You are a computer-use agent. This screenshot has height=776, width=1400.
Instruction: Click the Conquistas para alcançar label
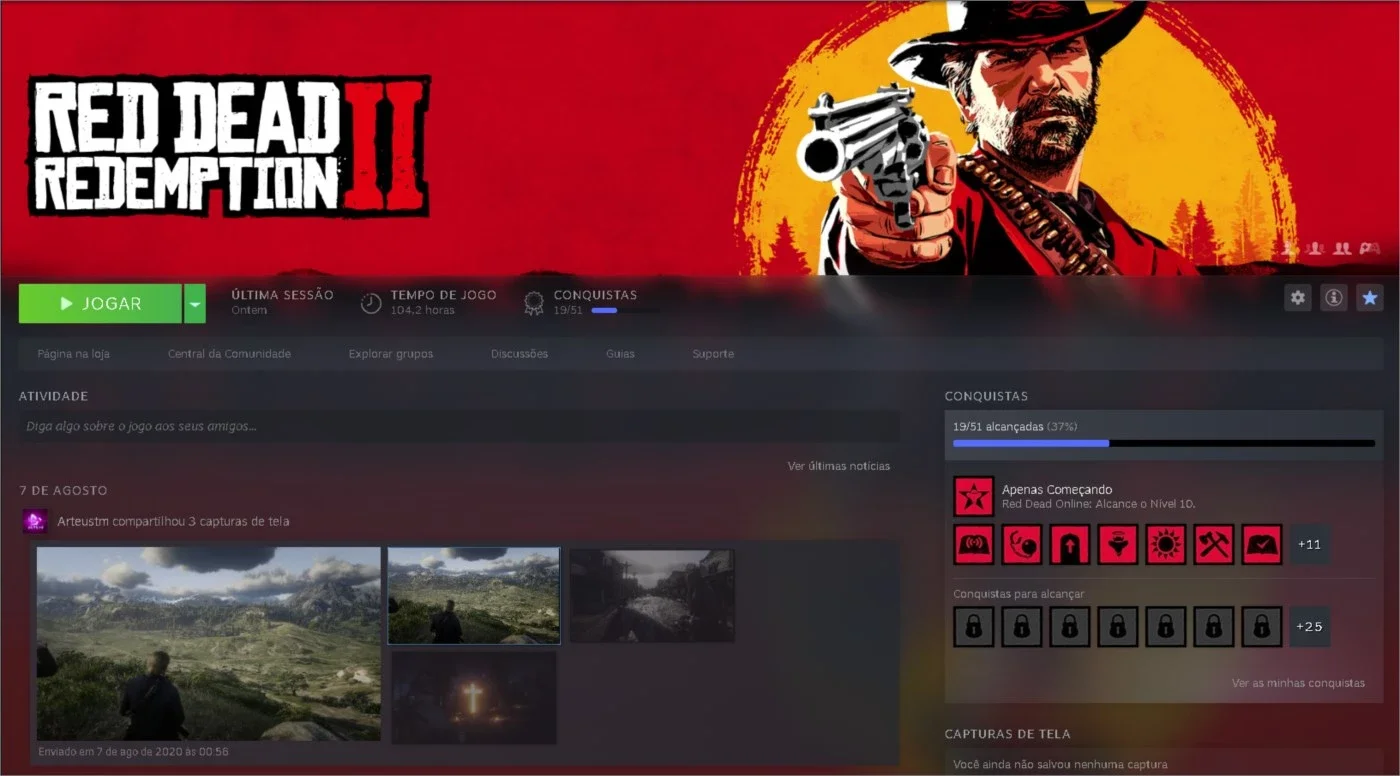pyautogui.click(x=1019, y=594)
